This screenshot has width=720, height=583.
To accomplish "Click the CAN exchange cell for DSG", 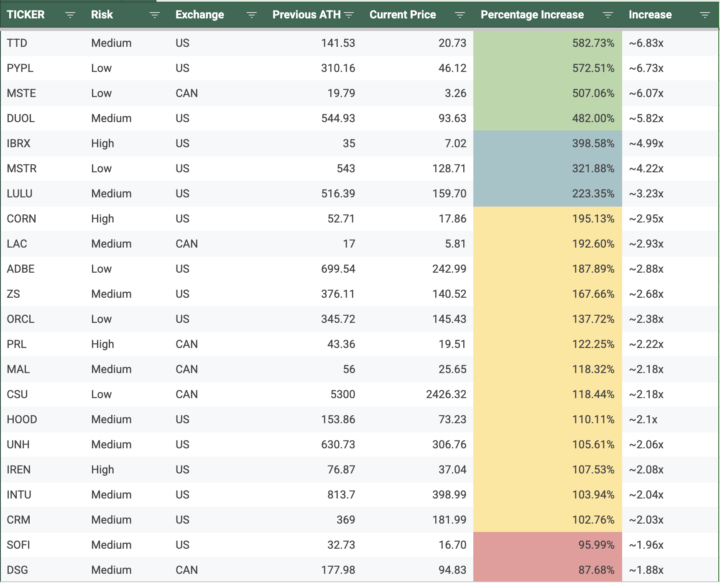I will (218, 570).
